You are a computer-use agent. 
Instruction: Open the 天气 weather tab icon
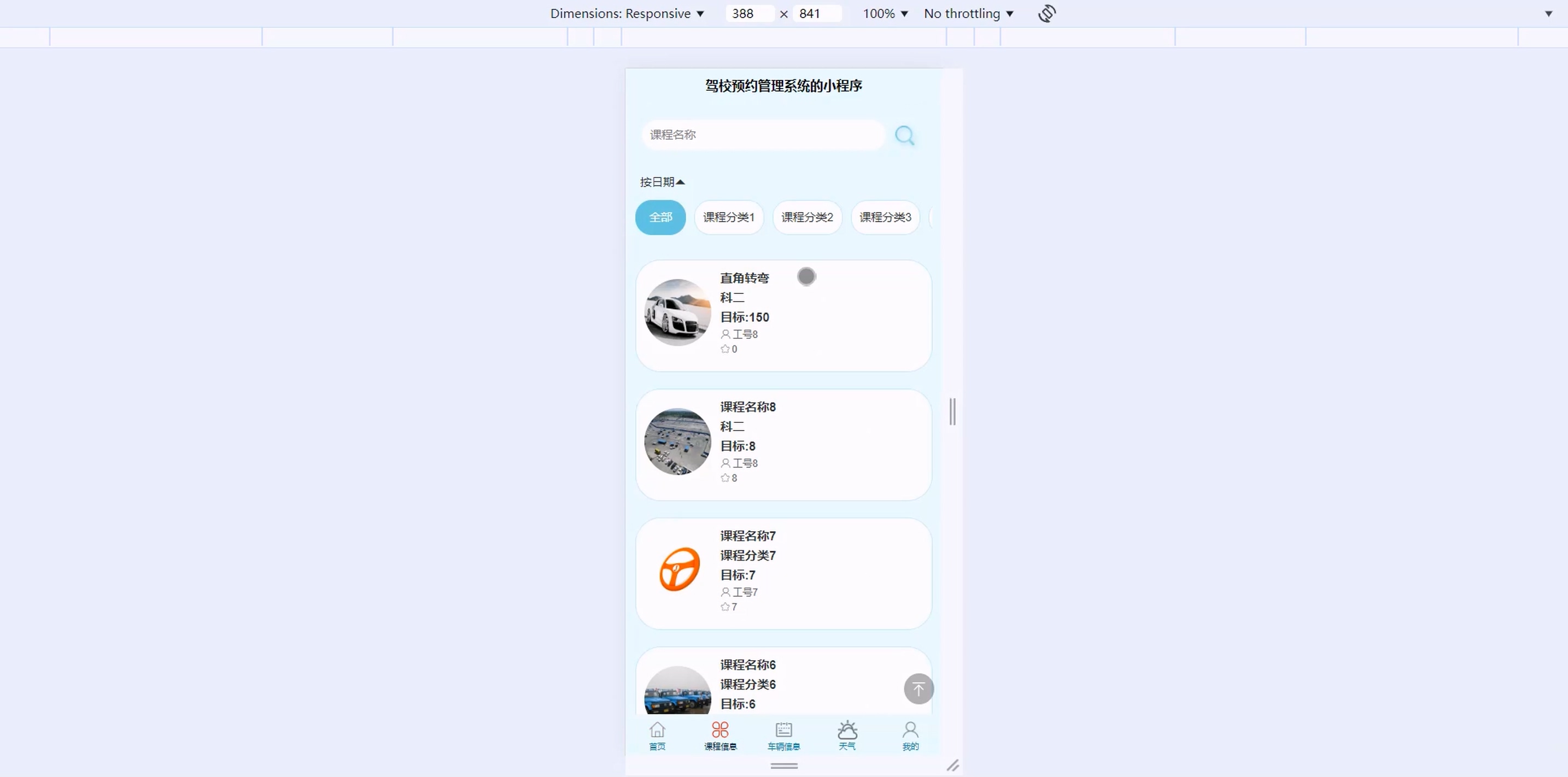click(847, 729)
